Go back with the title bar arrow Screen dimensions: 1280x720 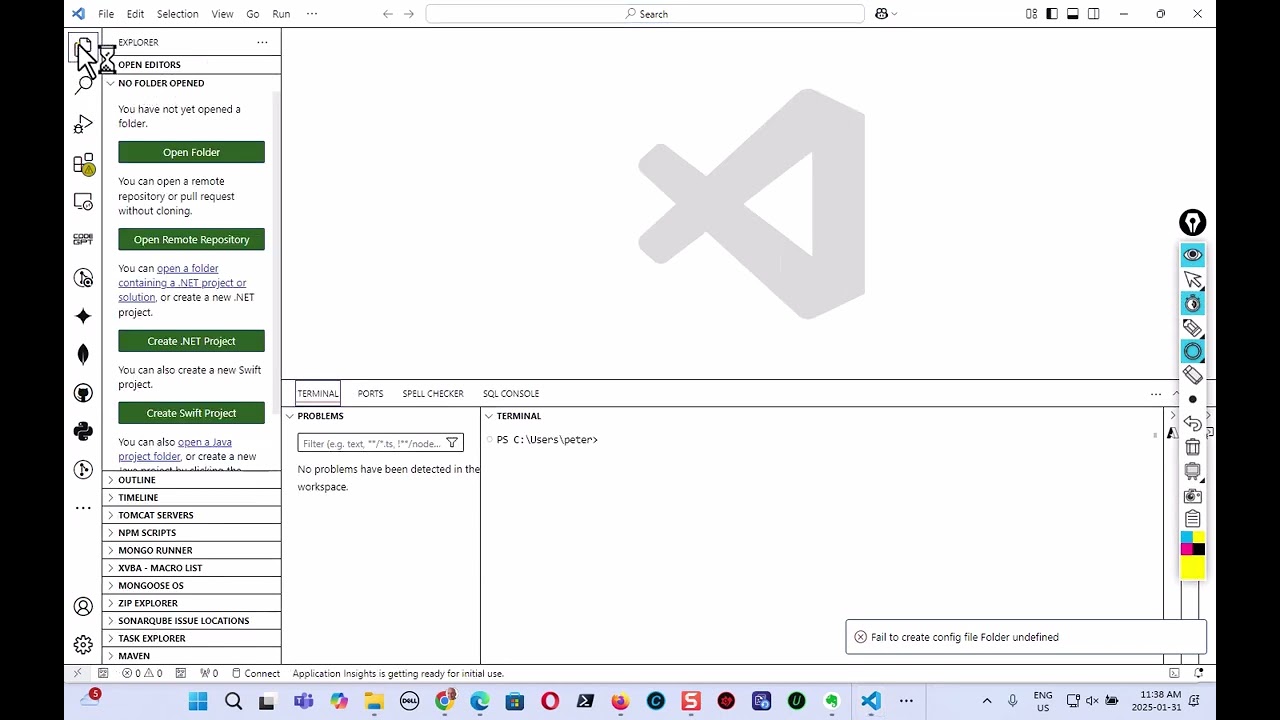388,14
